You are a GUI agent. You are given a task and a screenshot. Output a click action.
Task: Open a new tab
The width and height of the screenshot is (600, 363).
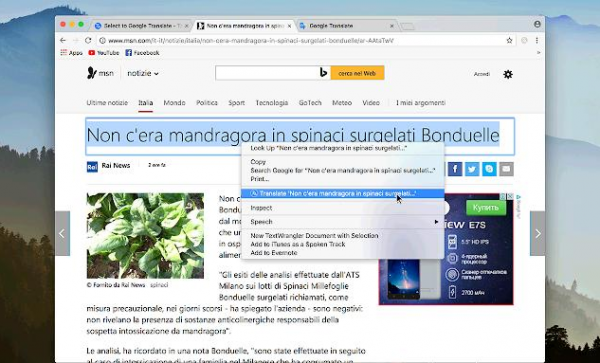[x=408, y=26]
